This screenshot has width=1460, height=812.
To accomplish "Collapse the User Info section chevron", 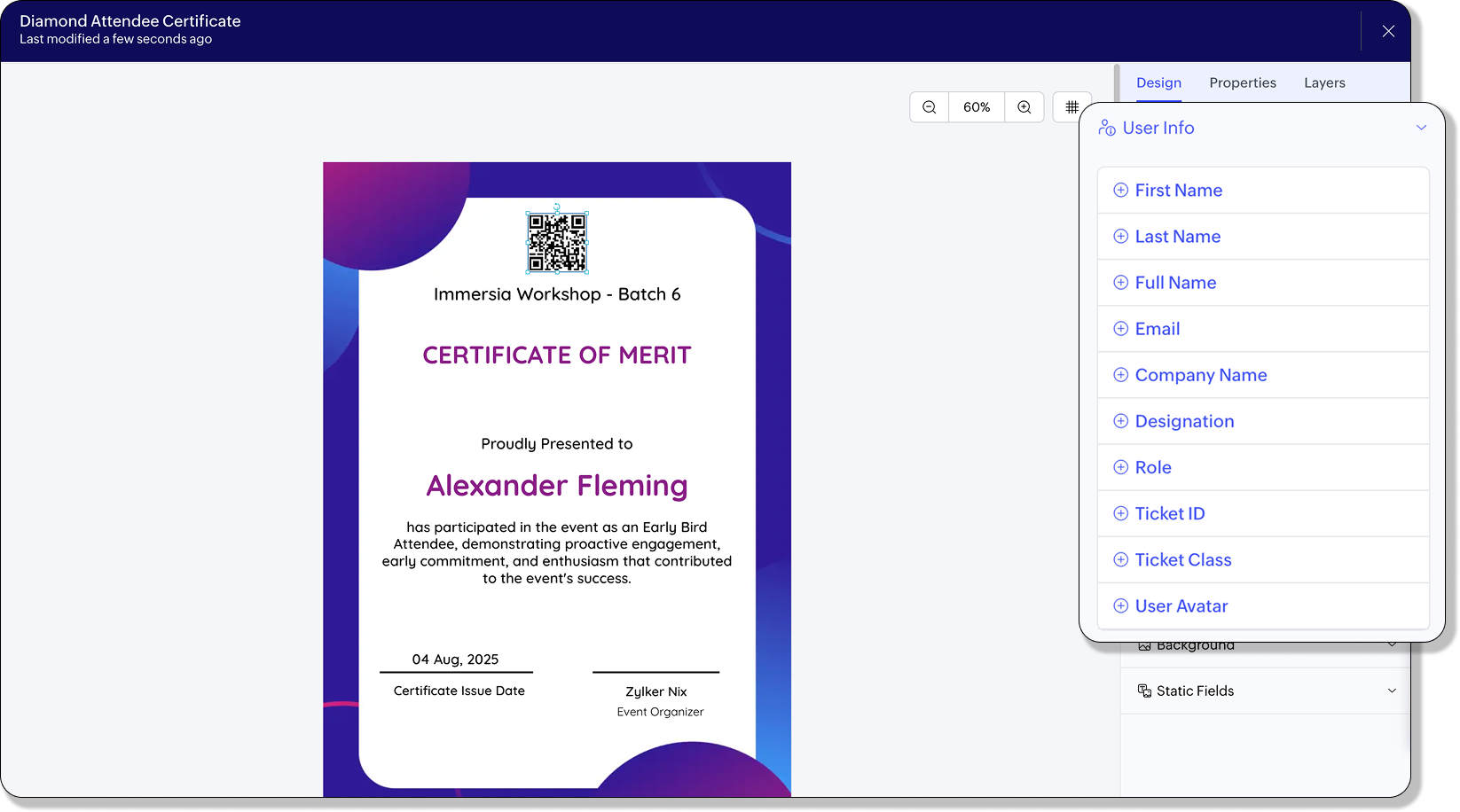I will click(x=1421, y=128).
